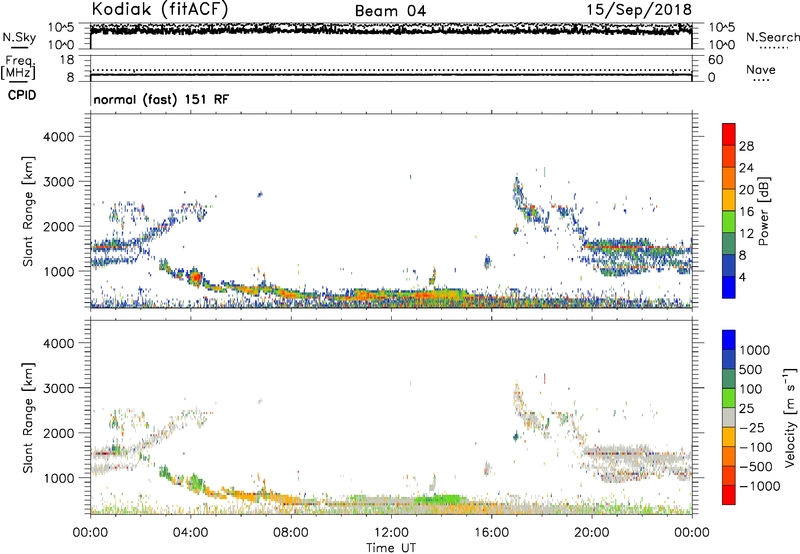Click the '08:00' time tick label
800x554 pixels.
[x=291, y=533]
